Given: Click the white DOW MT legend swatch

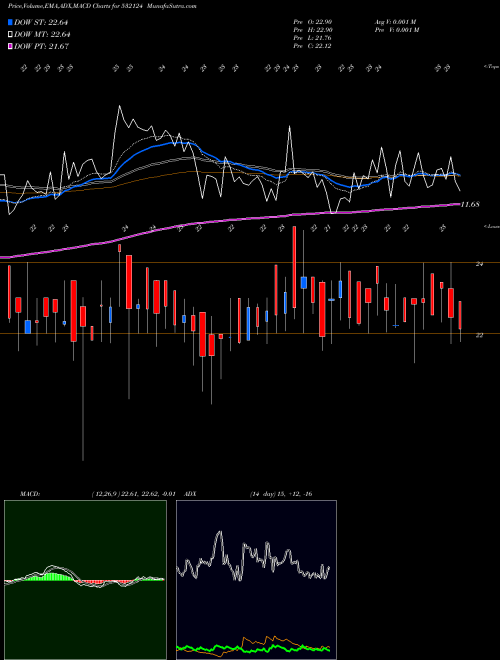Looking at the screenshot, I should click(x=11, y=35).
